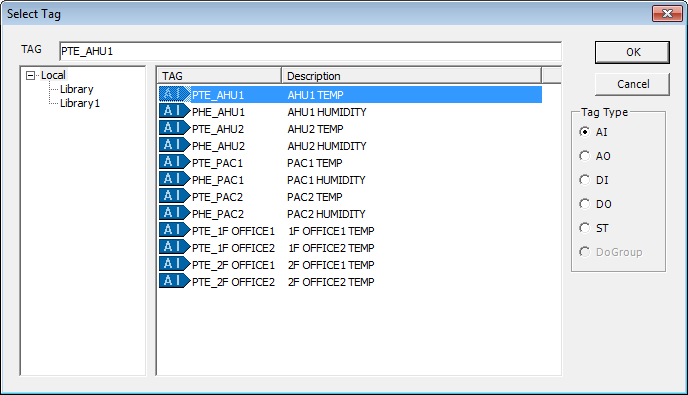Click the AI icon beside PTE_1F OFFICE1
This screenshot has height=395, width=688.
pyautogui.click(x=175, y=230)
